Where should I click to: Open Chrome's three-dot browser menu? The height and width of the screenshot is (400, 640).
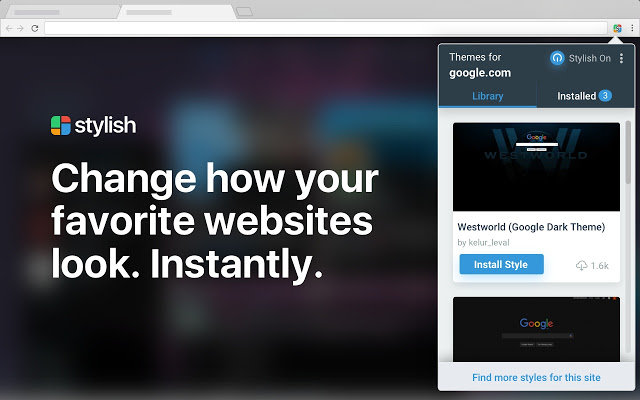coord(632,28)
